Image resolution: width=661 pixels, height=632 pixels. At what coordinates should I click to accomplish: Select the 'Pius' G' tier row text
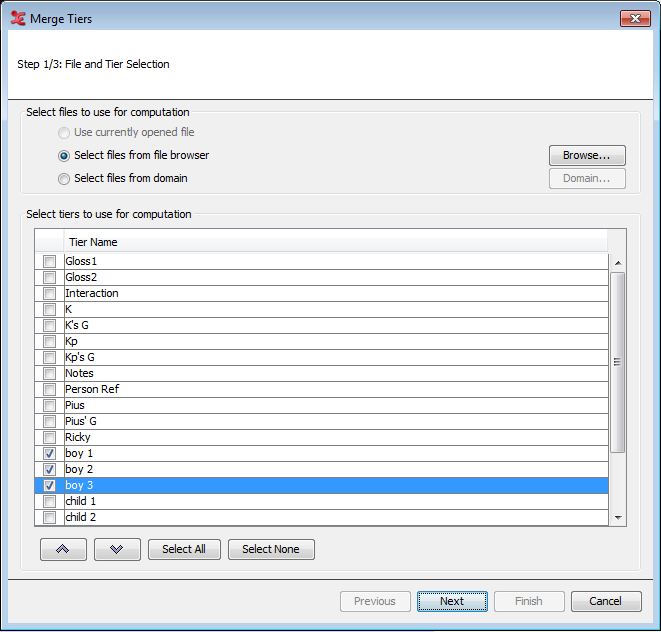[81, 422]
